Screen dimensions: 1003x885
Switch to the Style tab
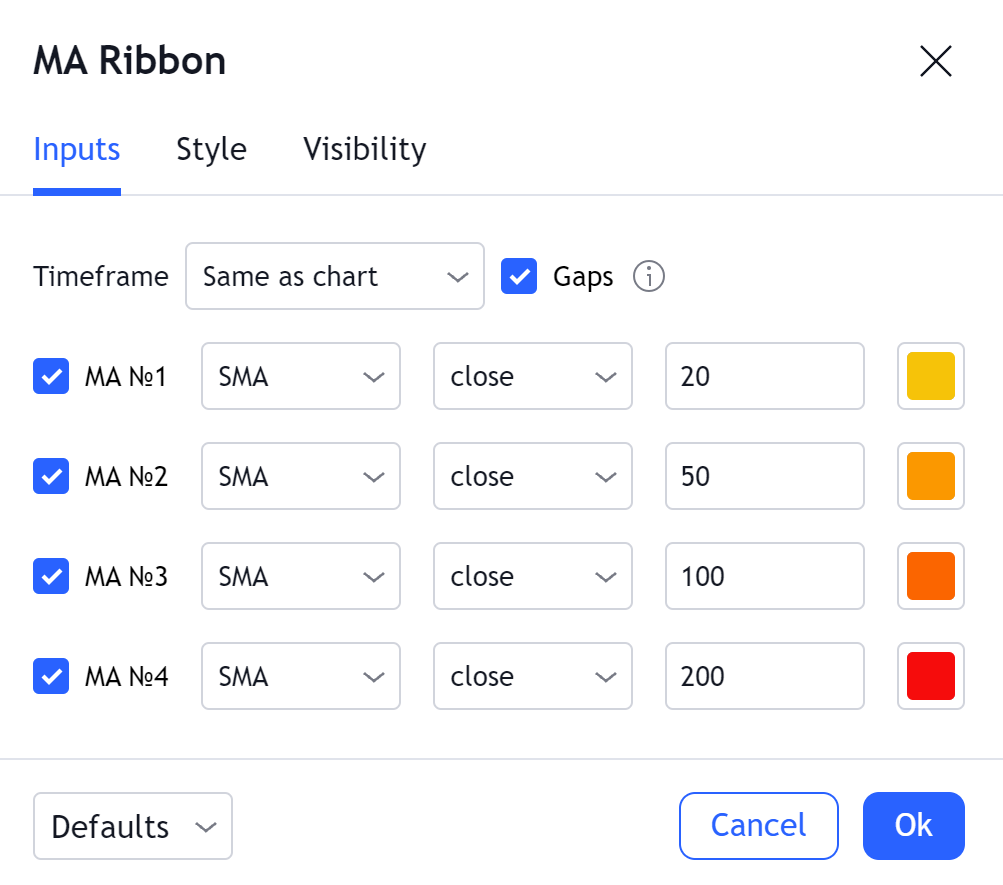click(x=211, y=149)
